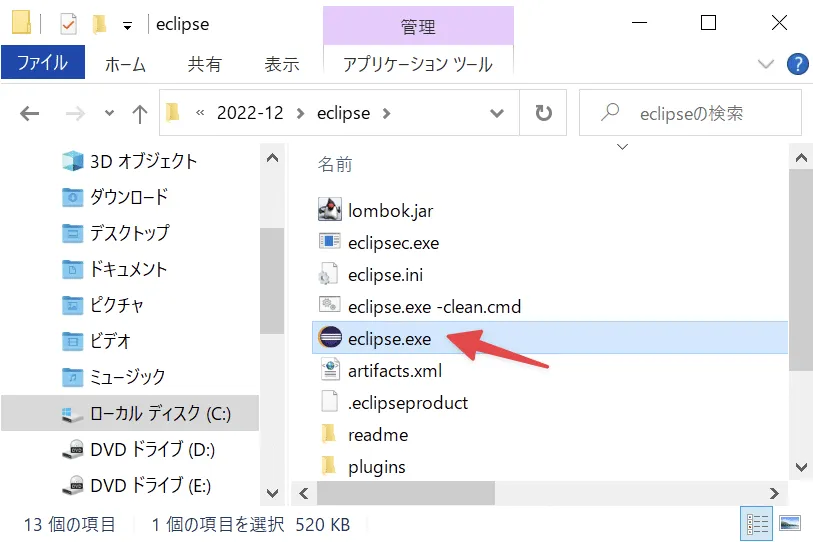
Task: Click the eclipse.exe -clean.cmd file icon
Action: [x=329, y=304]
